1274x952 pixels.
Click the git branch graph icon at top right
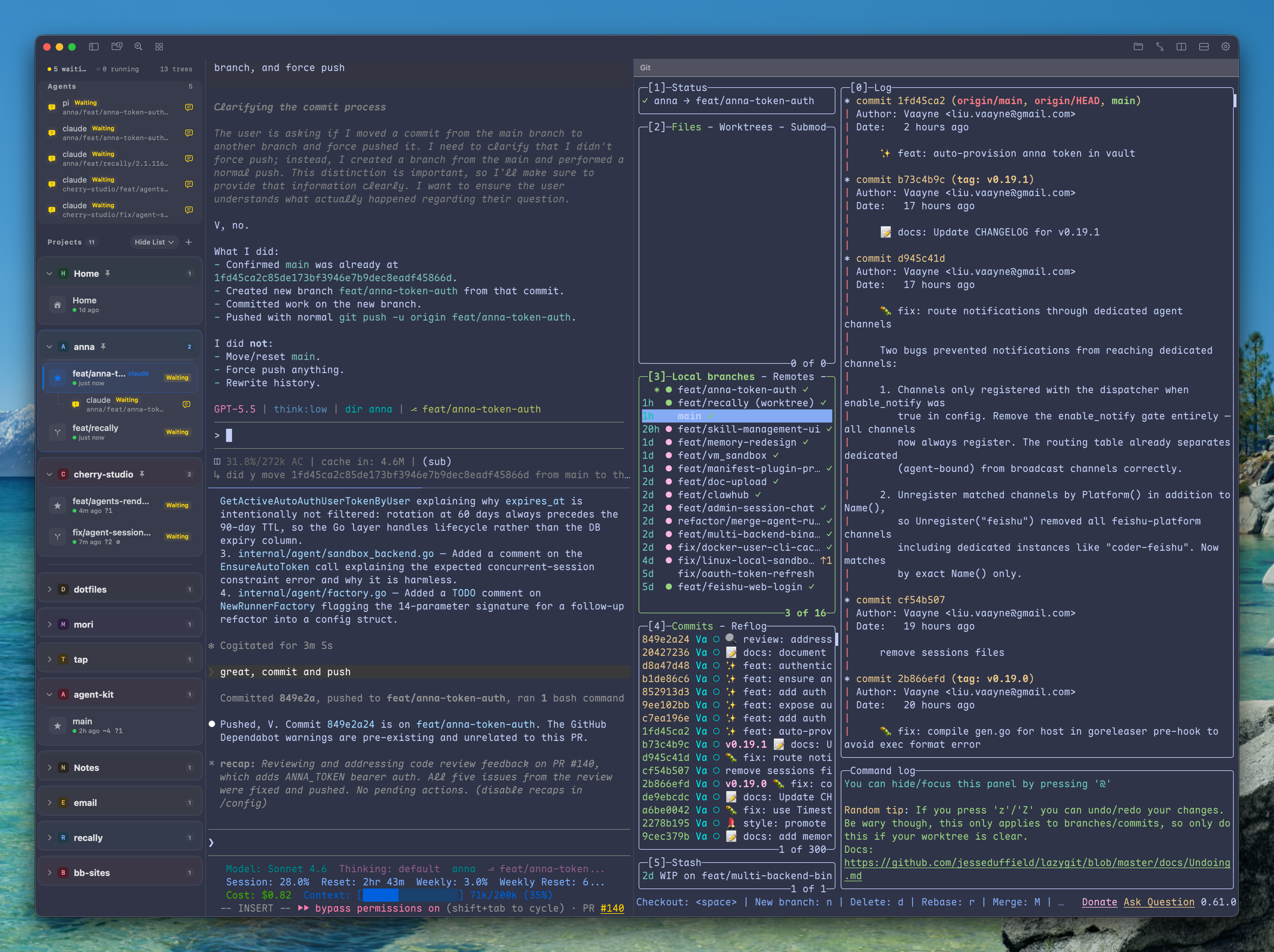click(x=1159, y=47)
